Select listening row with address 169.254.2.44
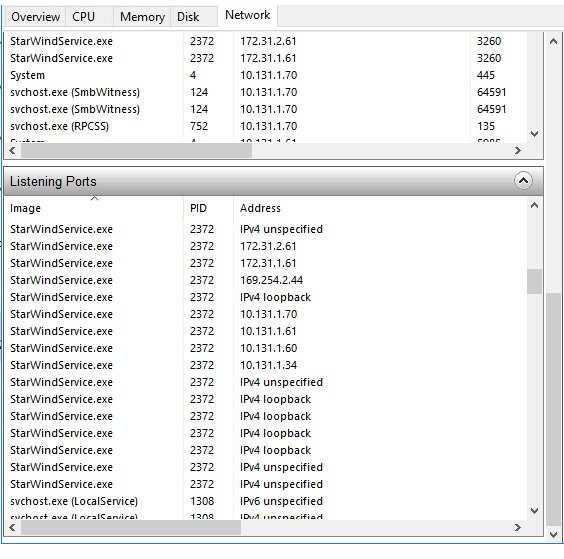The width and height of the screenshot is (564, 559). click(x=265, y=280)
